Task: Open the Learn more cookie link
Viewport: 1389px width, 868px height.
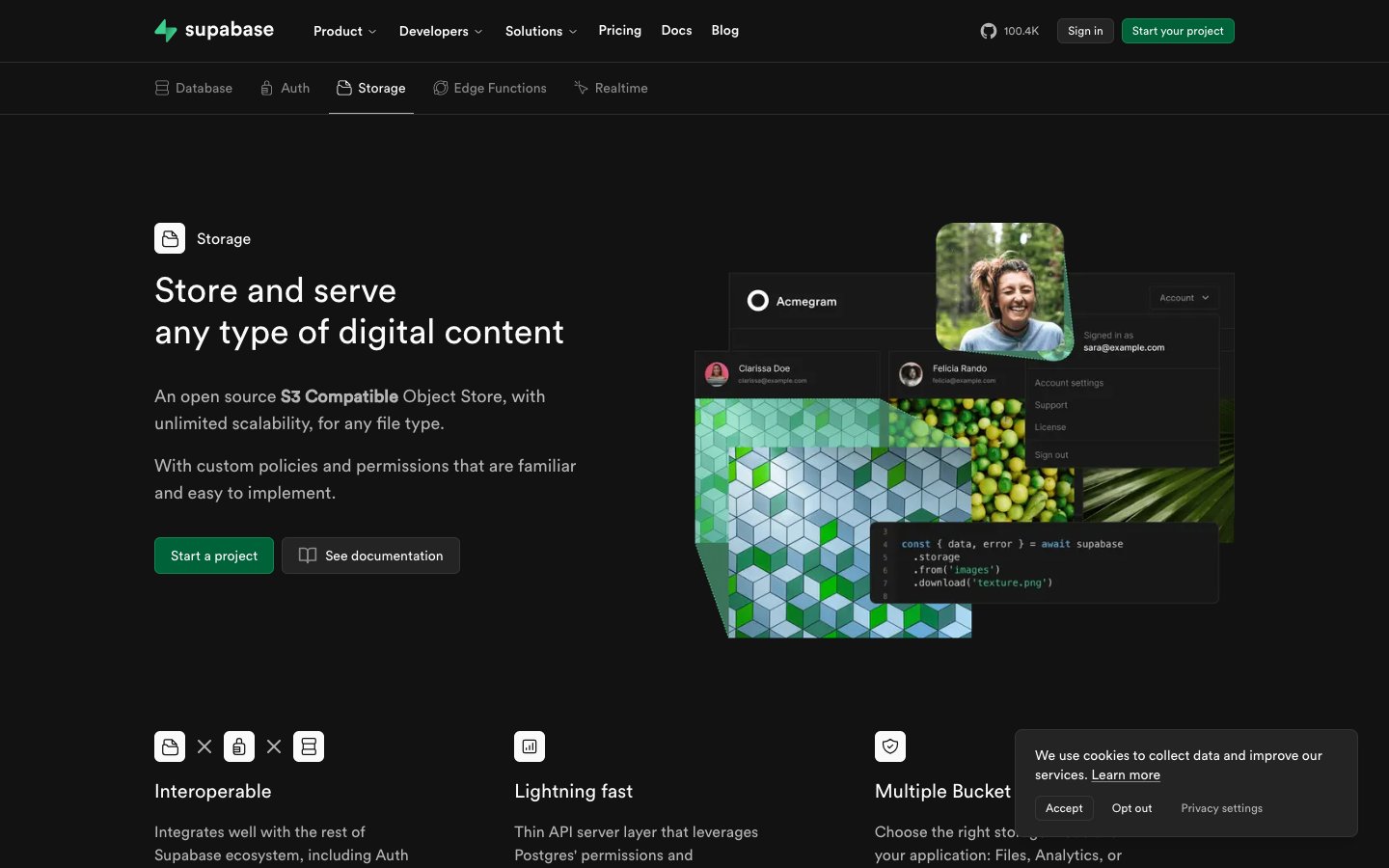Action: (1125, 774)
